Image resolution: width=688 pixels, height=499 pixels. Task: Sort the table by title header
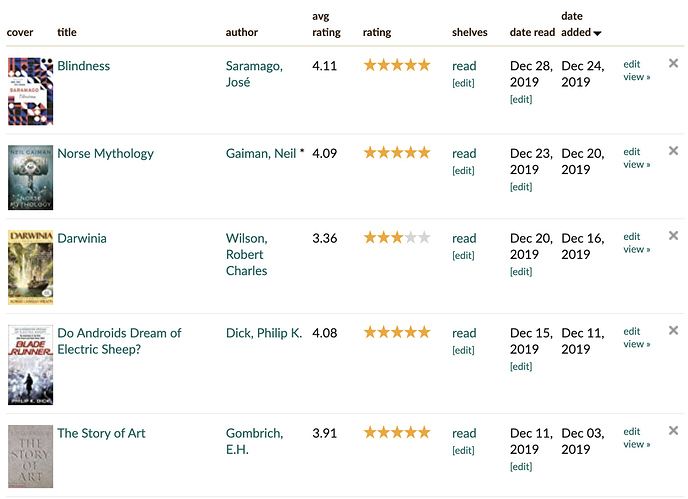[67, 33]
